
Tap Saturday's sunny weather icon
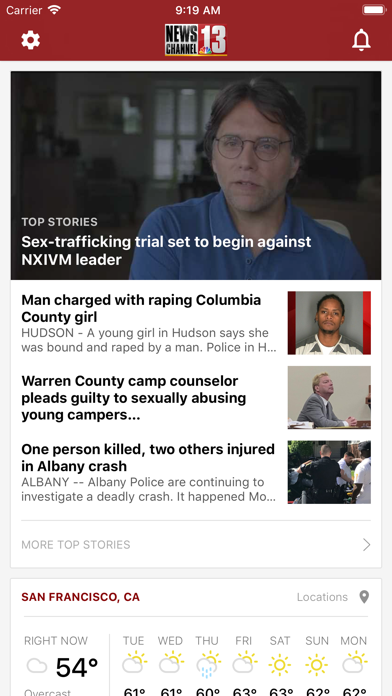tap(280, 664)
